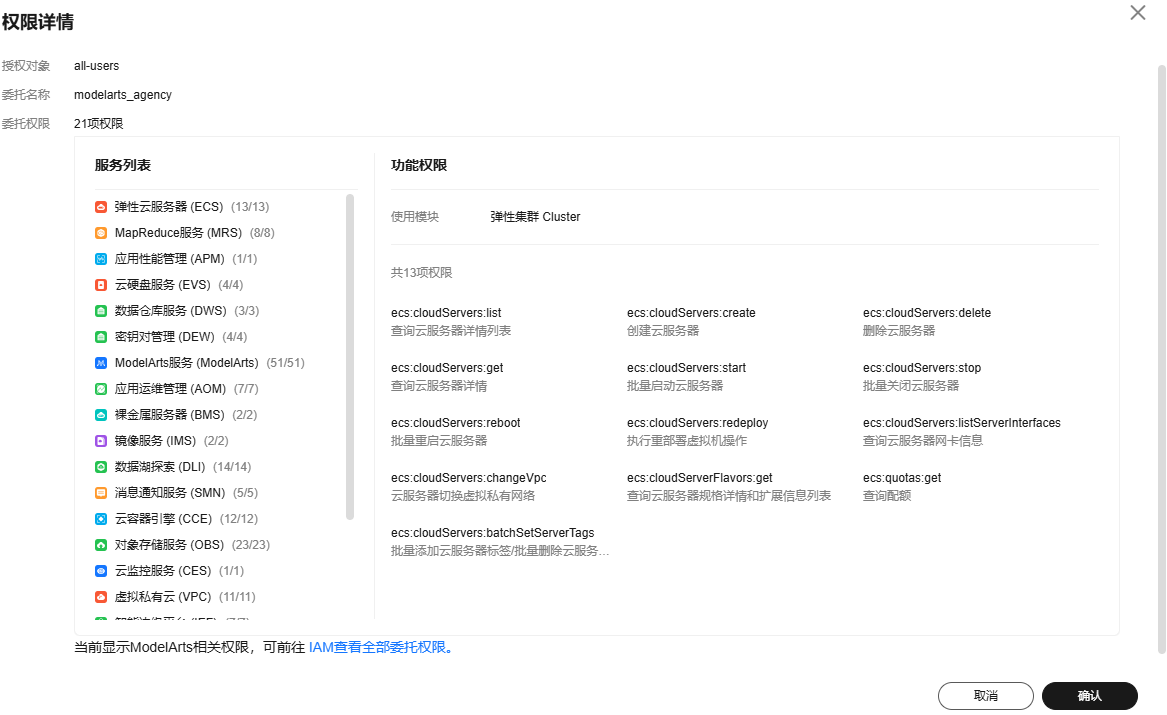Click the ecs:quotas:get permission
Viewport: 1167px width, 715px height.
click(902, 478)
